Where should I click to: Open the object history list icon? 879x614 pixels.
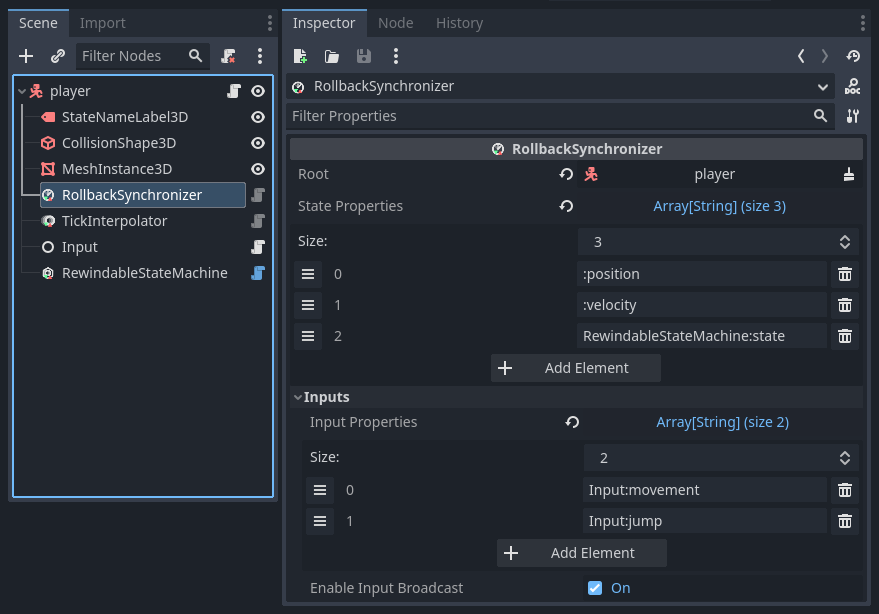[x=852, y=56]
